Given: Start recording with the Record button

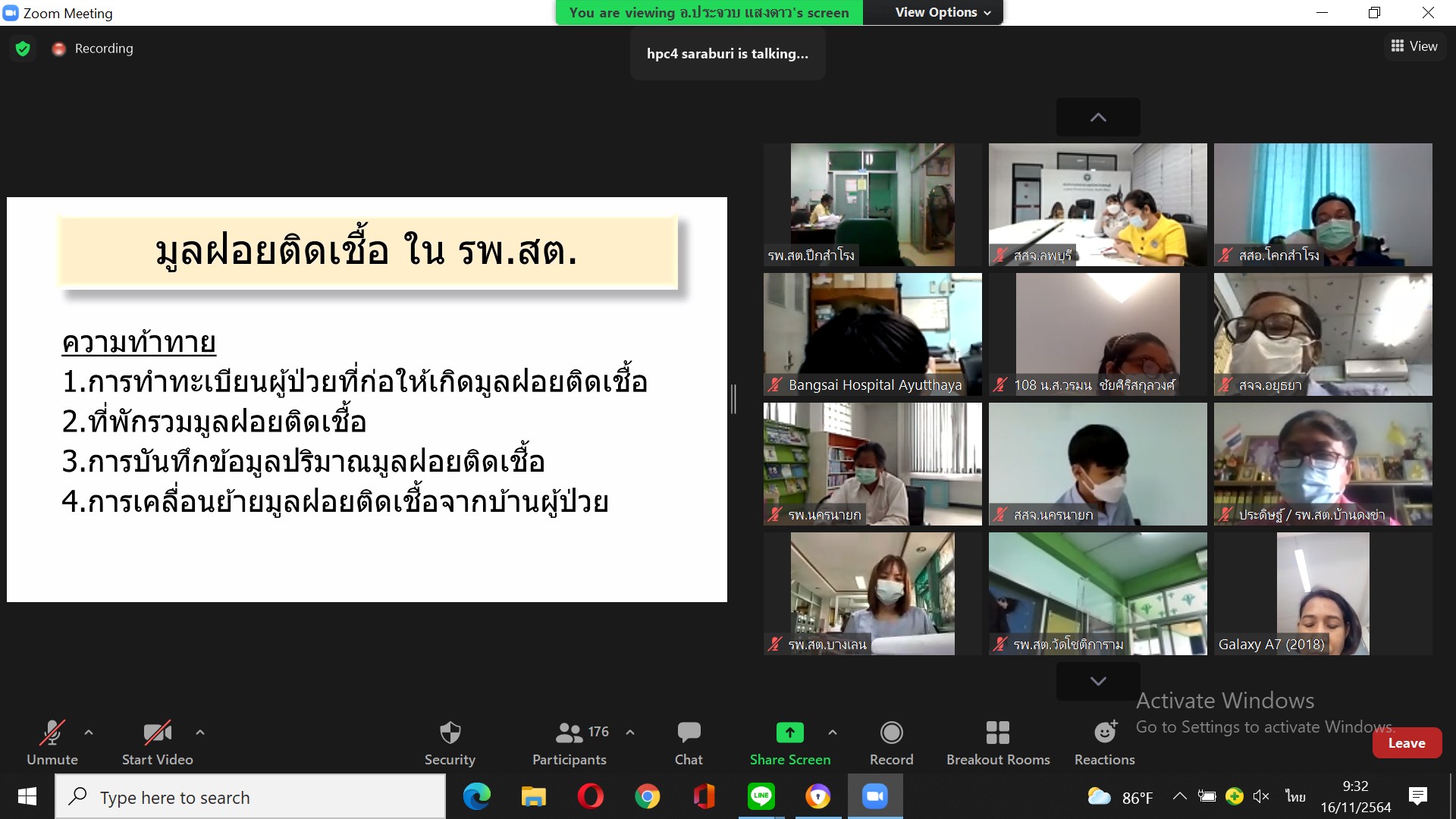Looking at the screenshot, I should tap(891, 742).
